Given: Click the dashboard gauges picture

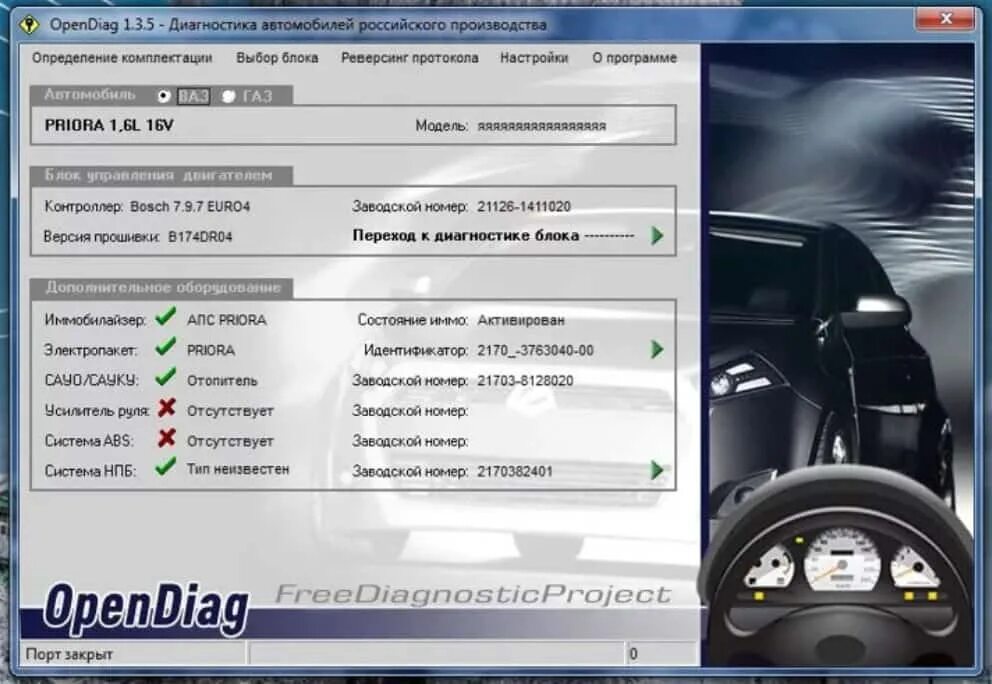Looking at the screenshot, I should (x=840, y=567).
